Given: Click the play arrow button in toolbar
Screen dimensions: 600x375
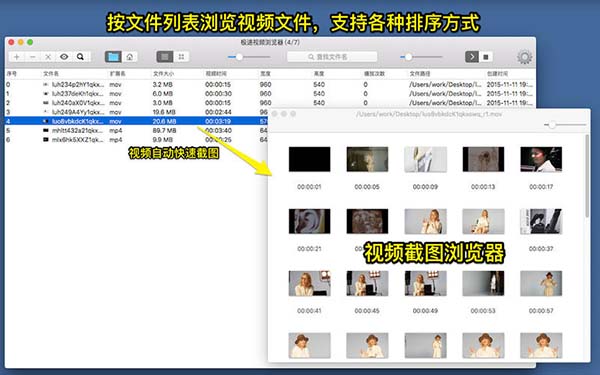Looking at the screenshot, I should (x=472, y=57).
